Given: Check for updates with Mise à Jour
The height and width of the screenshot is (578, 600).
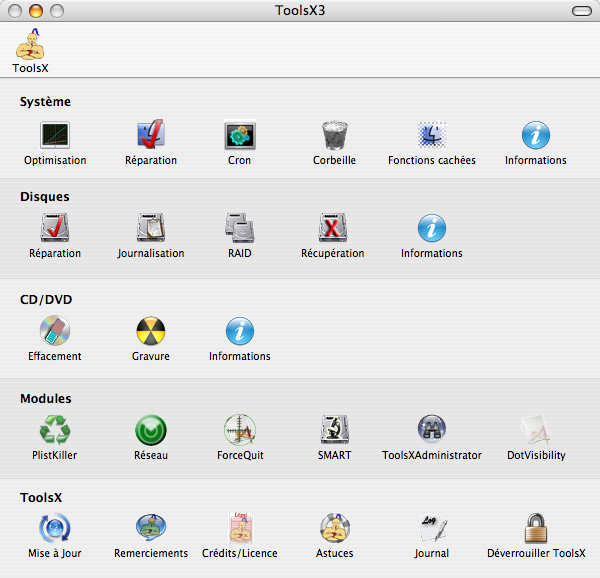Looking at the screenshot, I should (55, 528).
